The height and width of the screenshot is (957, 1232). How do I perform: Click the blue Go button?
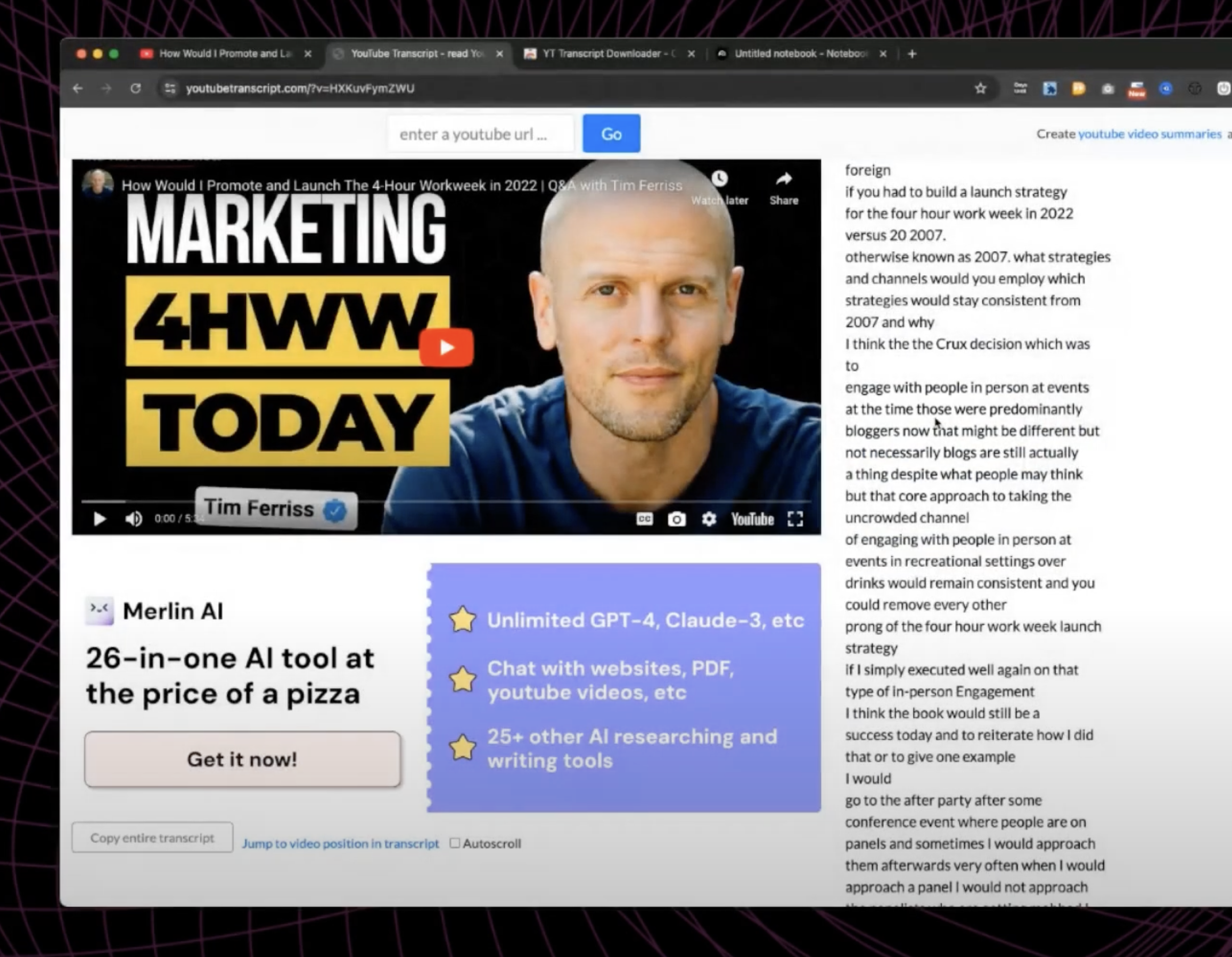[x=611, y=134]
